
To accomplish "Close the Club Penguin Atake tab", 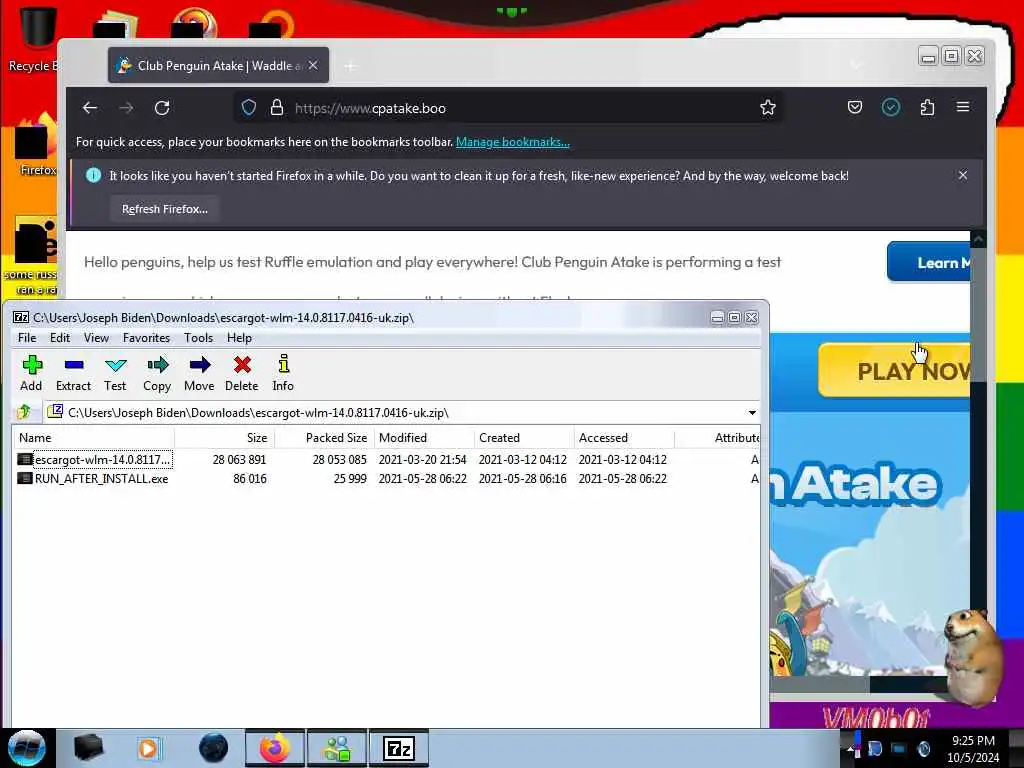I will [x=313, y=65].
